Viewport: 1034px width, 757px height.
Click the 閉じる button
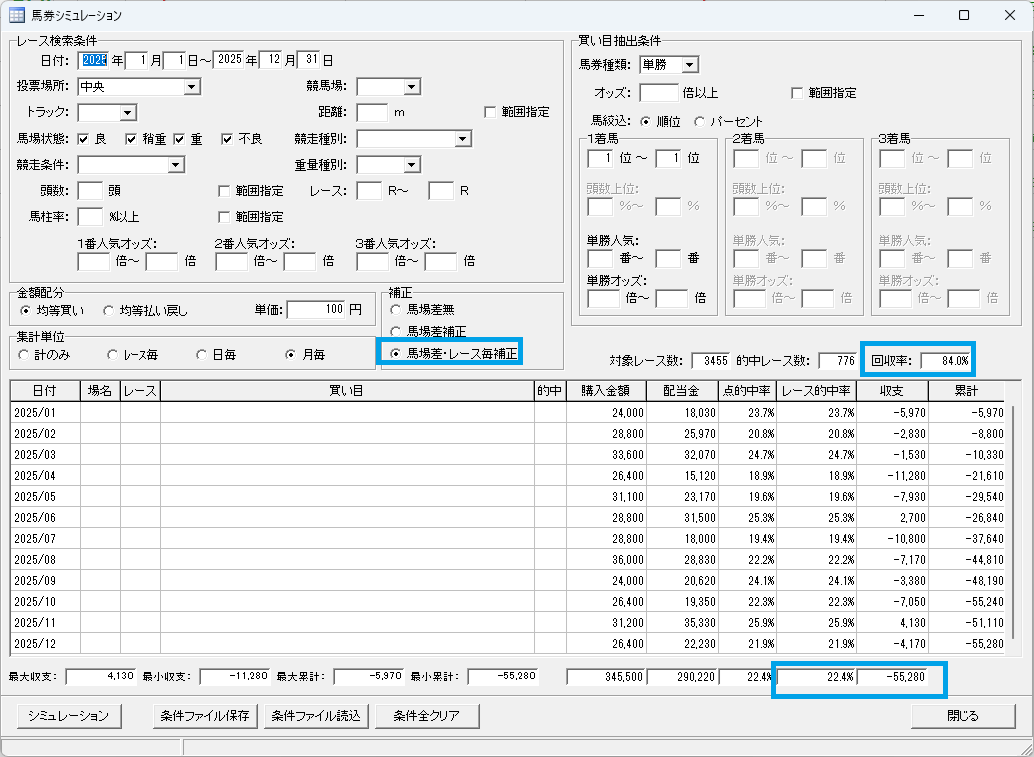tap(963, 715)
